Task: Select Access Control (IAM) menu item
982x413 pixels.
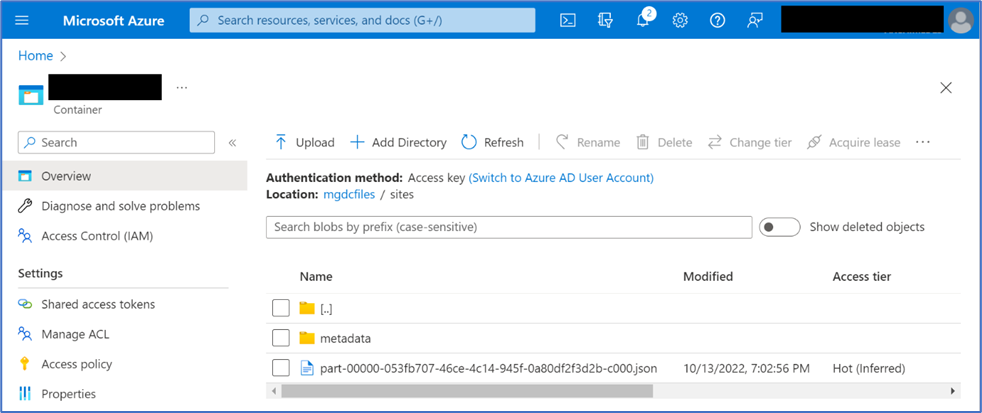Action: pyautogui.click(x=97, y=236)
